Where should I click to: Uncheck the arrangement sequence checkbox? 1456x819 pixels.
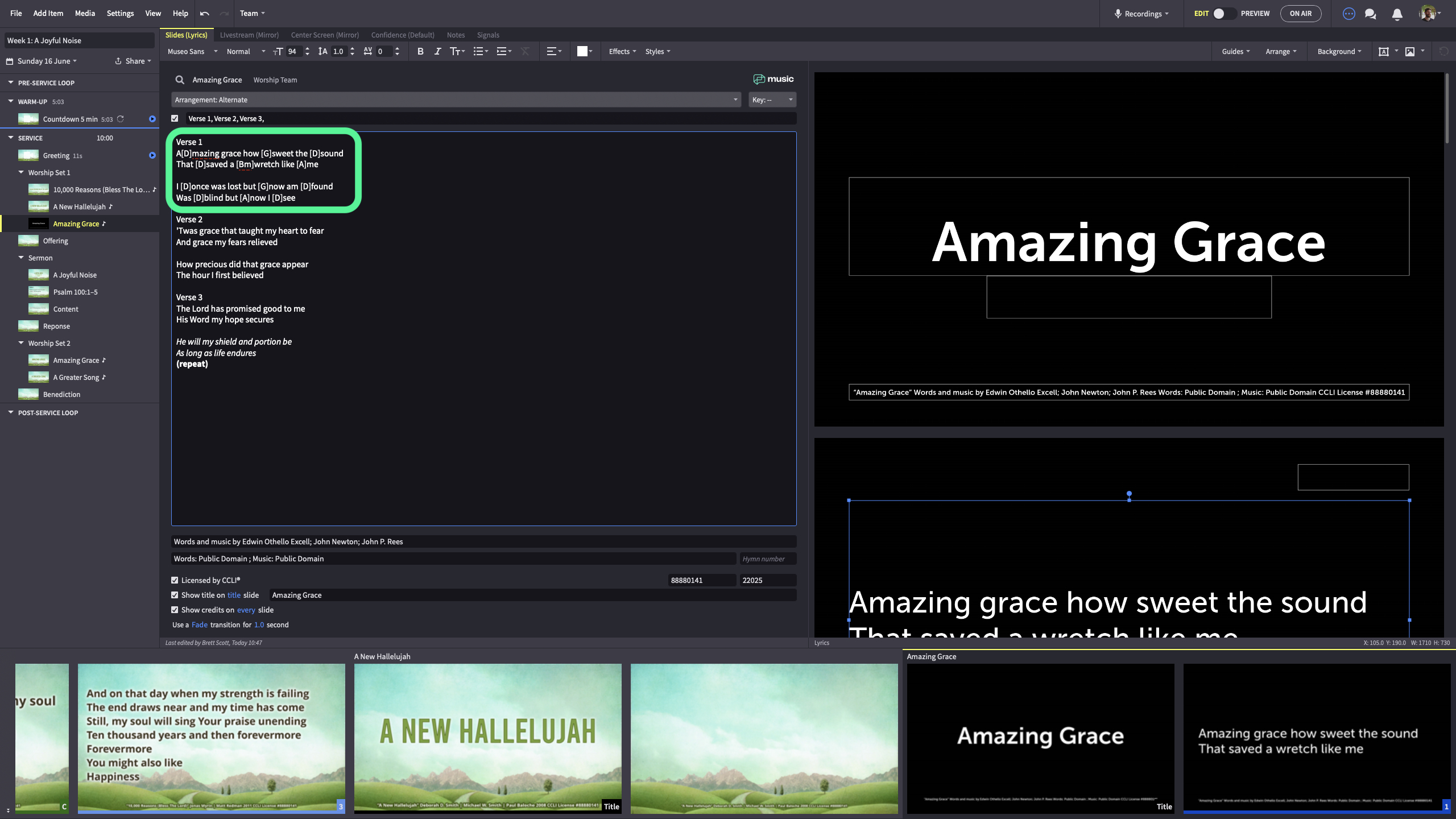175,118
